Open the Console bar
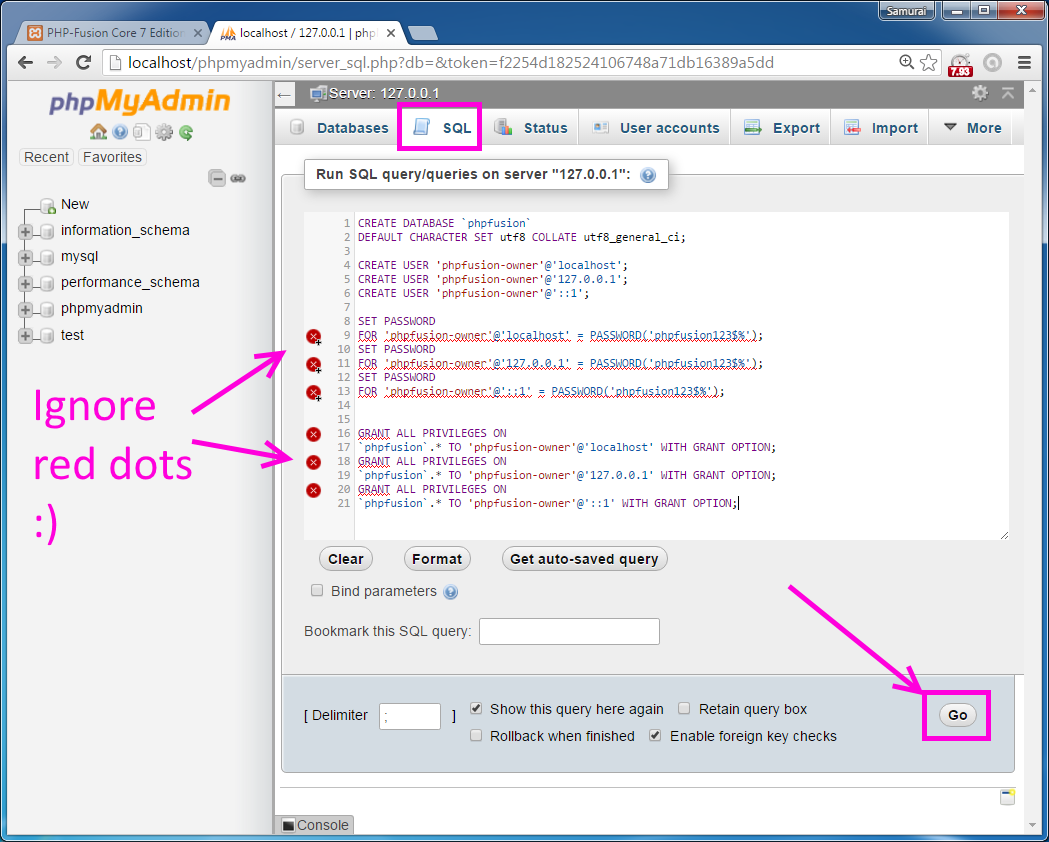The height and width of the screenshot is (842, 1049). pyautogui.click(x=314, y=825)
